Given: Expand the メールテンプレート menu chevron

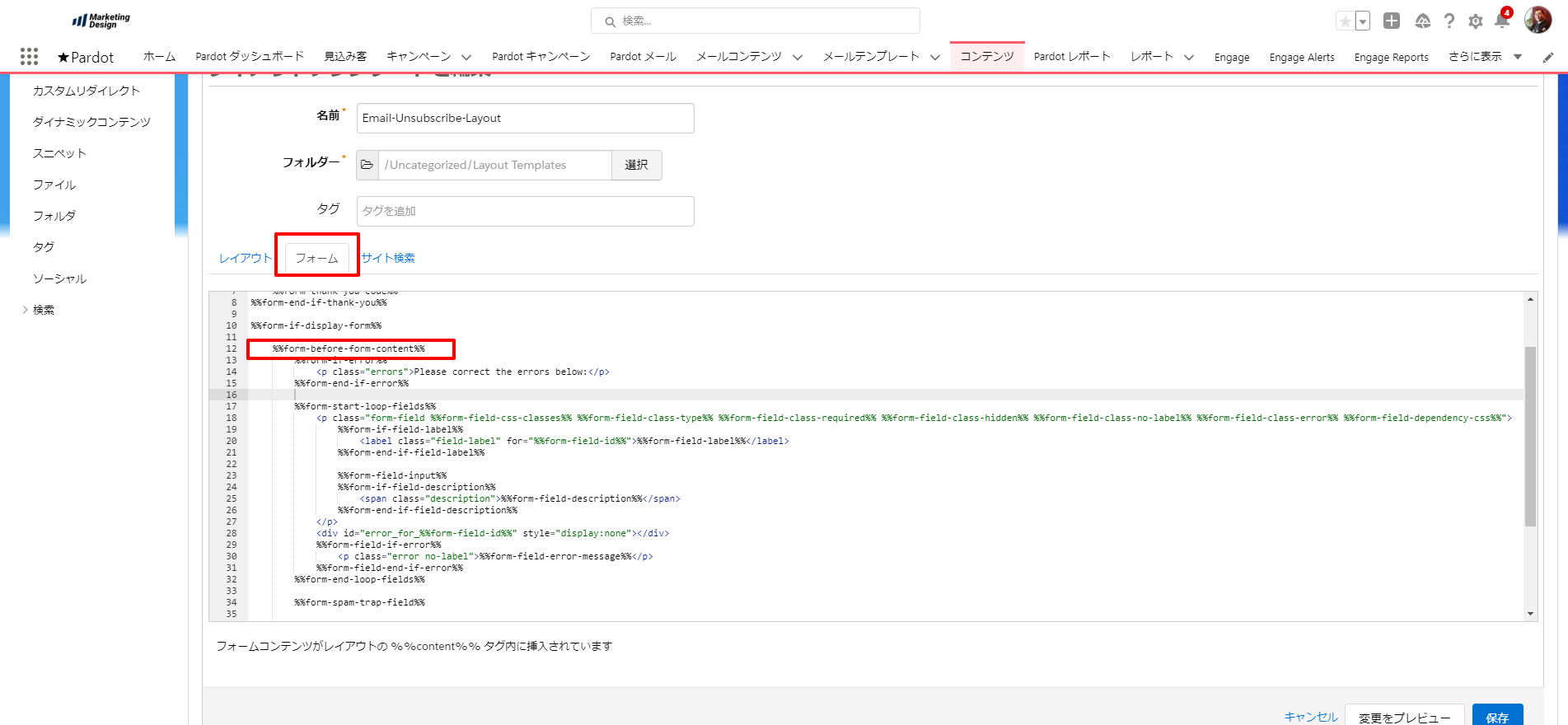Looking at the screenshot, I should 935,57.
